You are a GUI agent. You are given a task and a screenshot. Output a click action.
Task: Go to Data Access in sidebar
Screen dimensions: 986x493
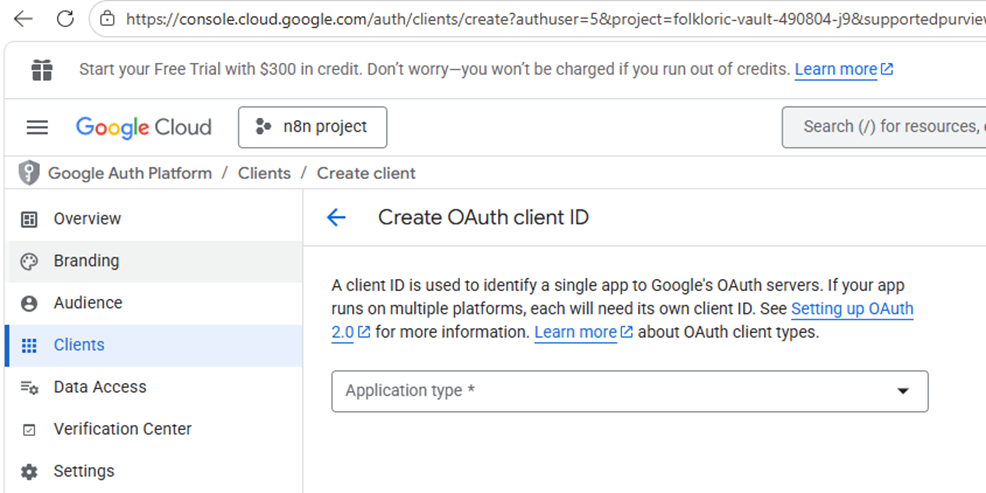click(100, 387)
